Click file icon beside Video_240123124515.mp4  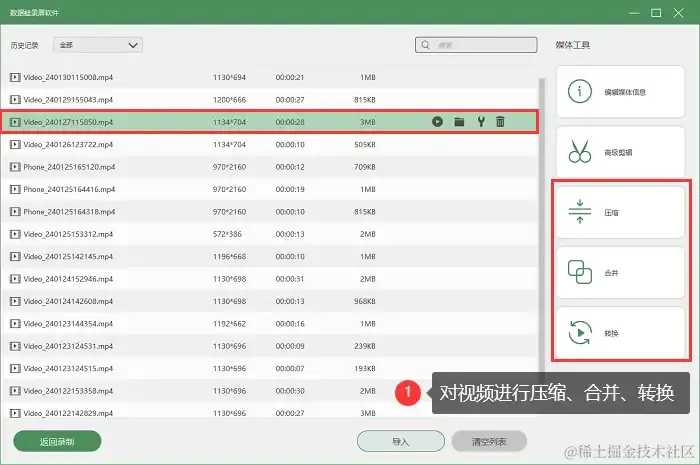tap(15, 369)
